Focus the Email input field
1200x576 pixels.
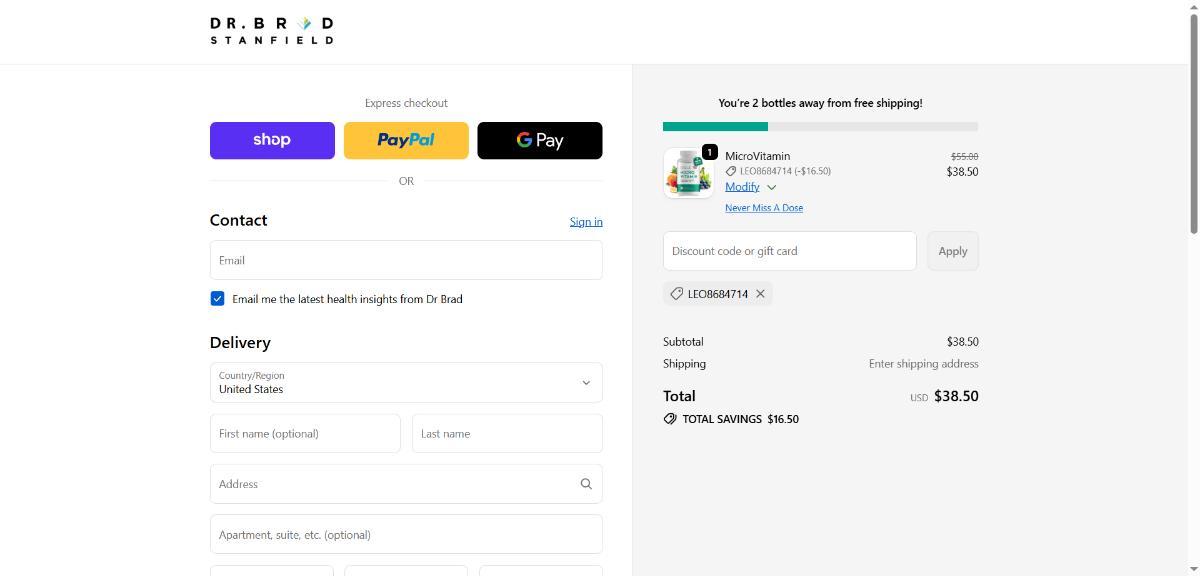[x=406, y=260]
